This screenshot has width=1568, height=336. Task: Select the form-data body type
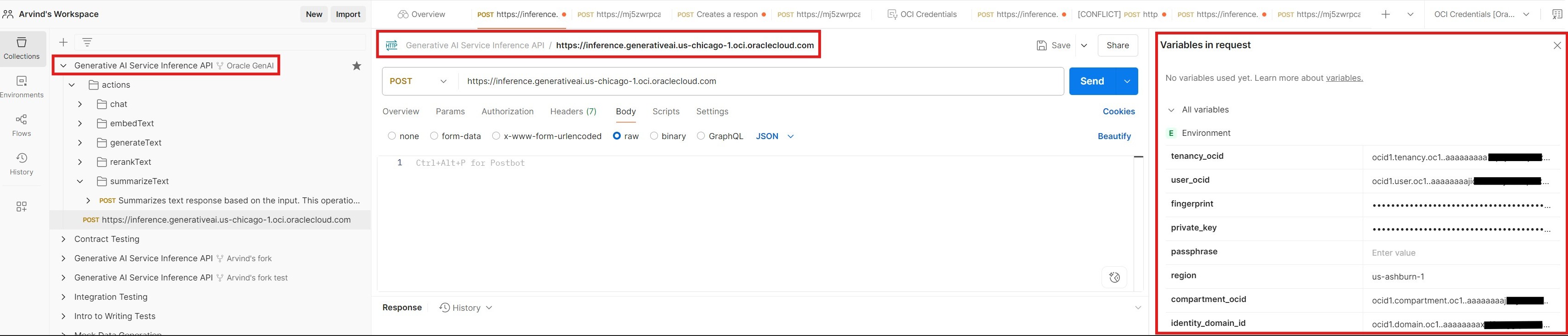click(x=434, y=136)
